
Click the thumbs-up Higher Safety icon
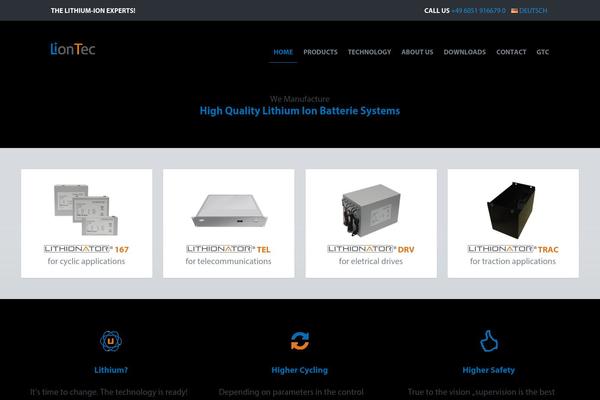point(489,341)
